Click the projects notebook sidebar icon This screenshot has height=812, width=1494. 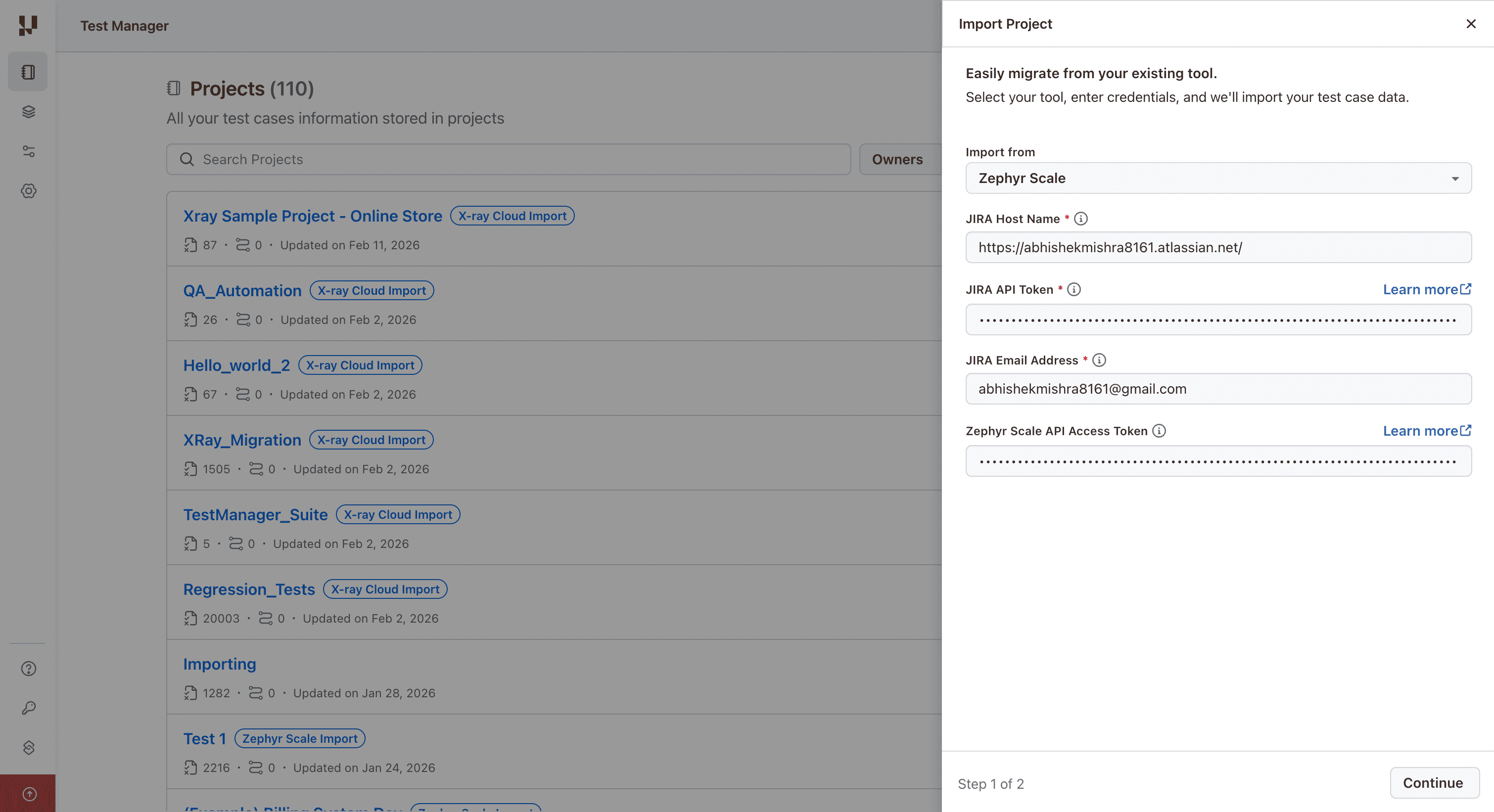click(28, 72)
